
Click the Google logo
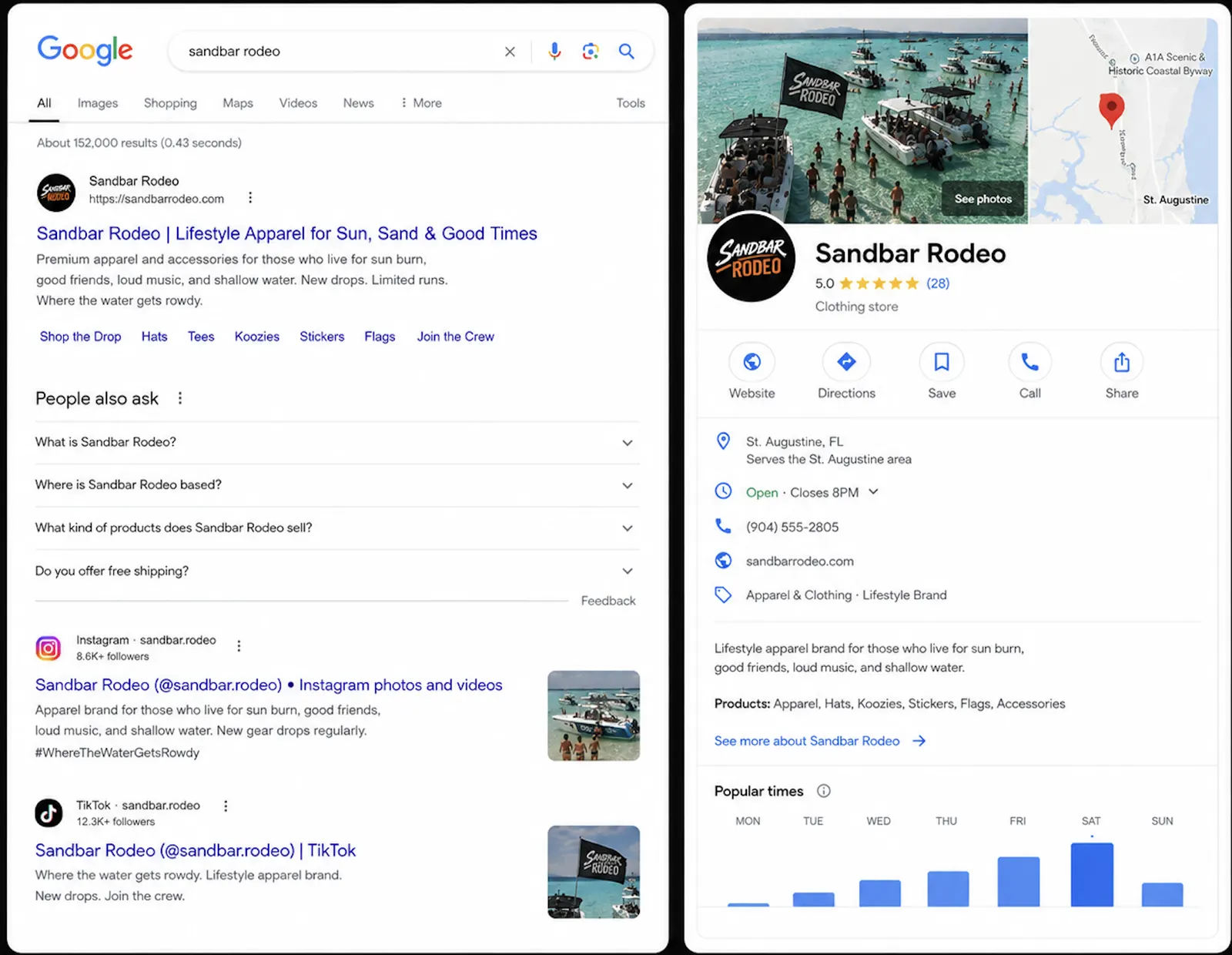tap(85, 51)
